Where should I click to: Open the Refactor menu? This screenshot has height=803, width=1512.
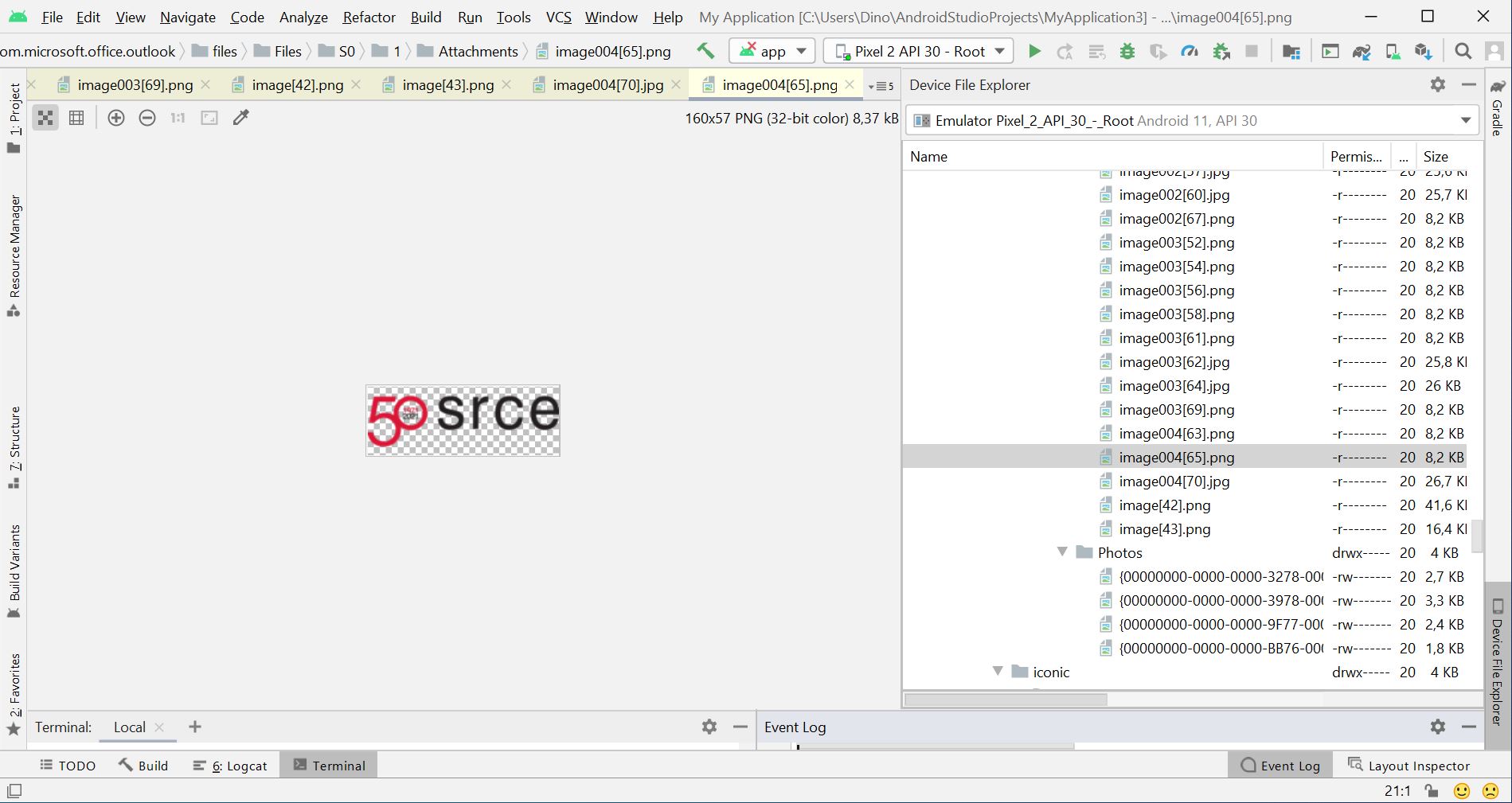[369, 17]
